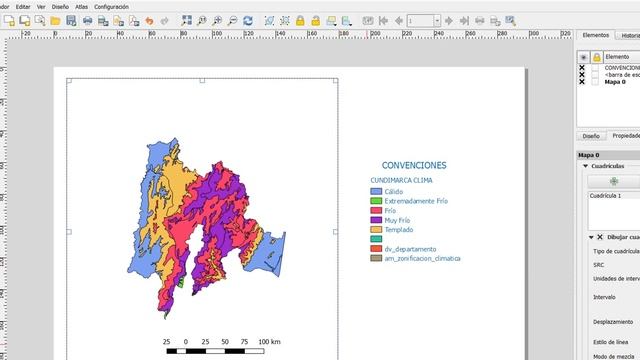Viewport: 640px width, 360px height.
Task: Click the Zoom to 100% icon
Action: pyautogui.click(x=202, y=20)
